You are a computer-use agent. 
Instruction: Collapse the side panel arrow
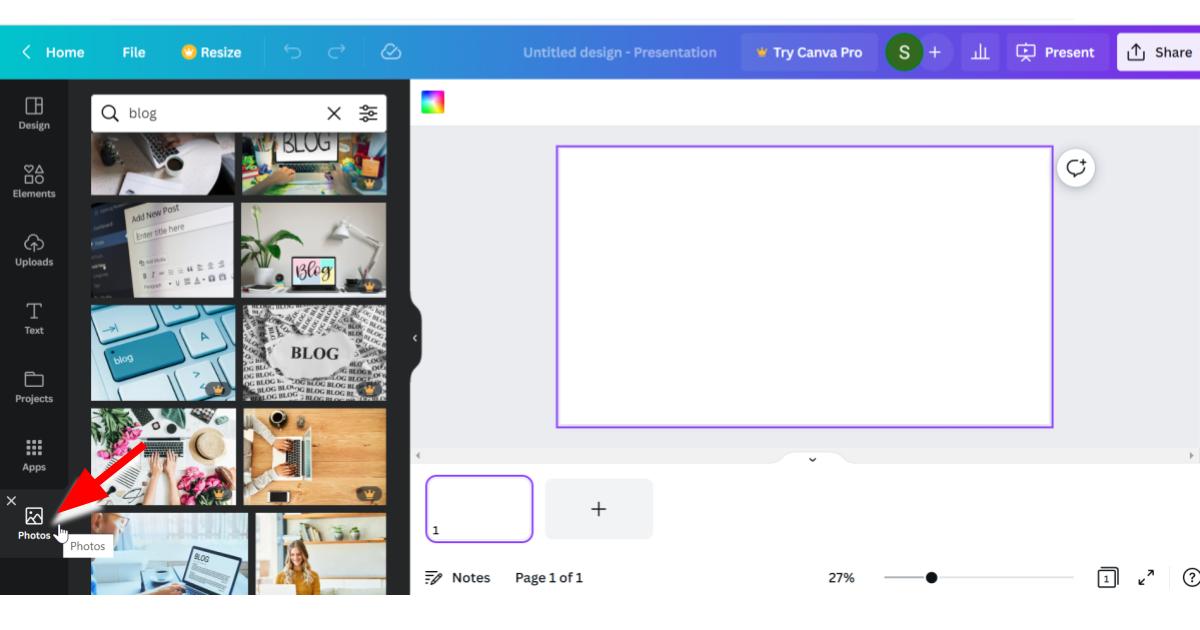click(x=415, y=338)
